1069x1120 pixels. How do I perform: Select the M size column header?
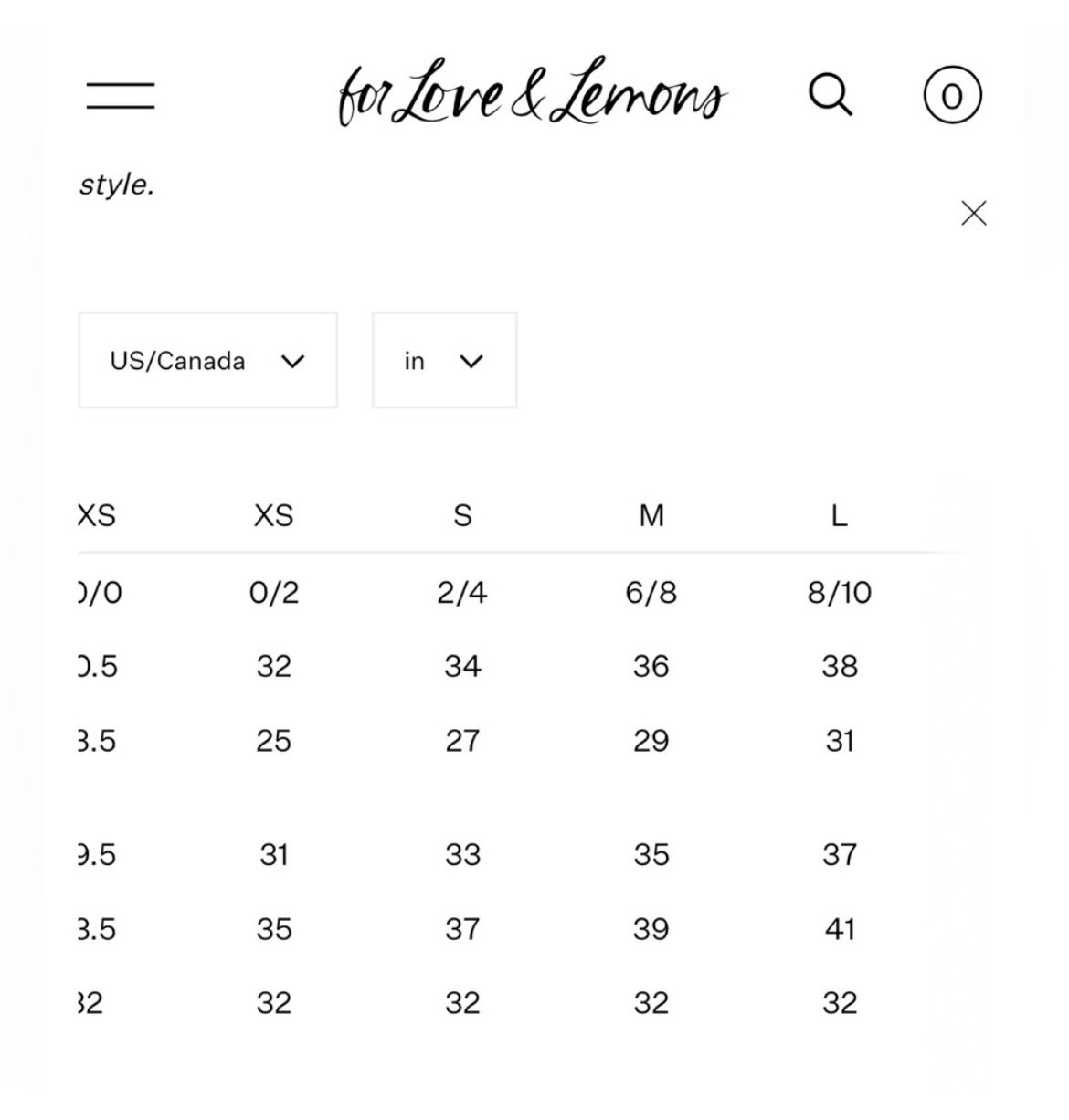651,516
